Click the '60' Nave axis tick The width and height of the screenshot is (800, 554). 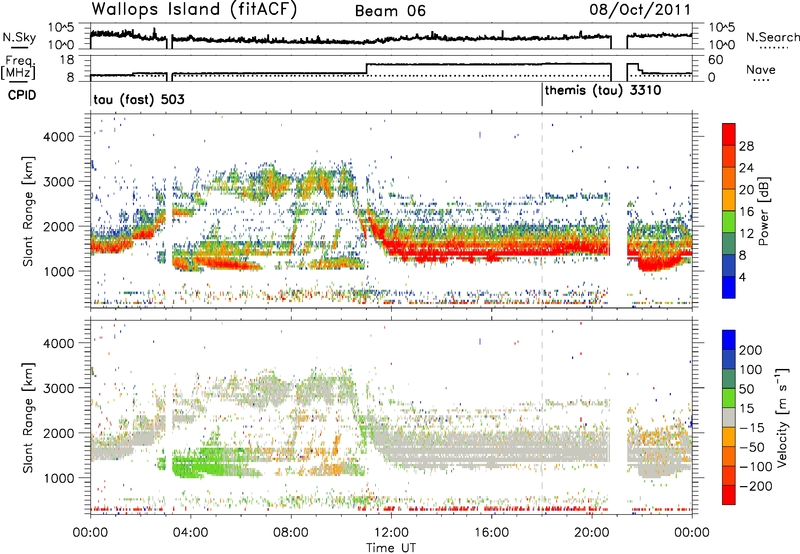tap(716, 60)
